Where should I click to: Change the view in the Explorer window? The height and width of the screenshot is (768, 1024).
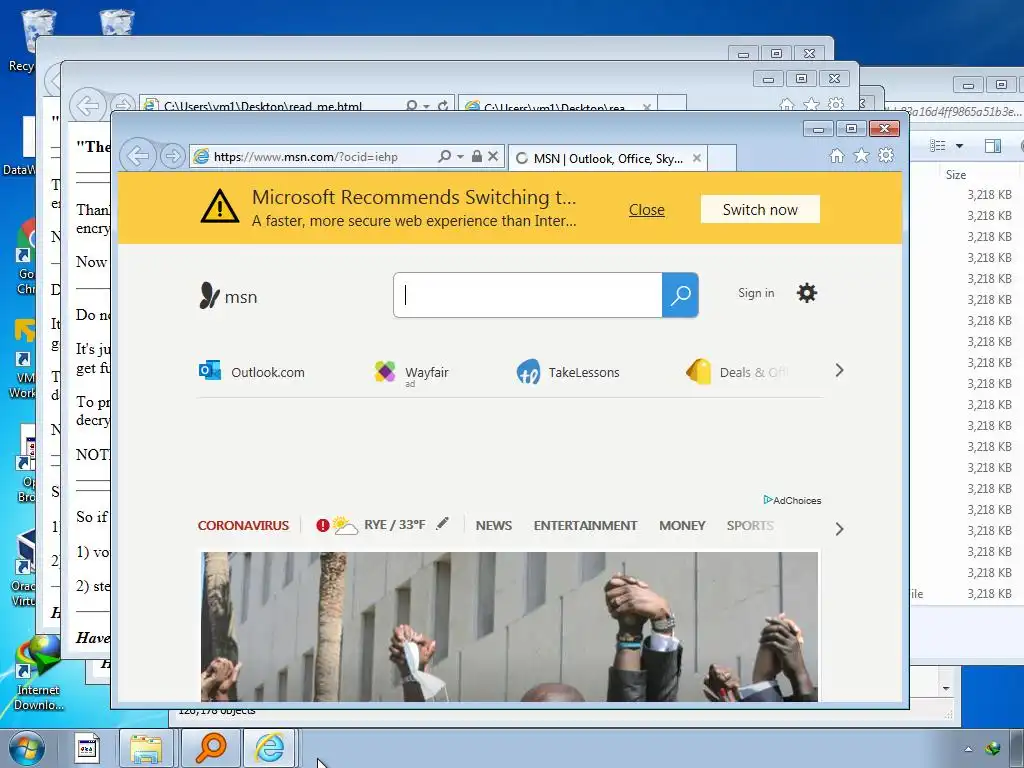pos(938,145)
